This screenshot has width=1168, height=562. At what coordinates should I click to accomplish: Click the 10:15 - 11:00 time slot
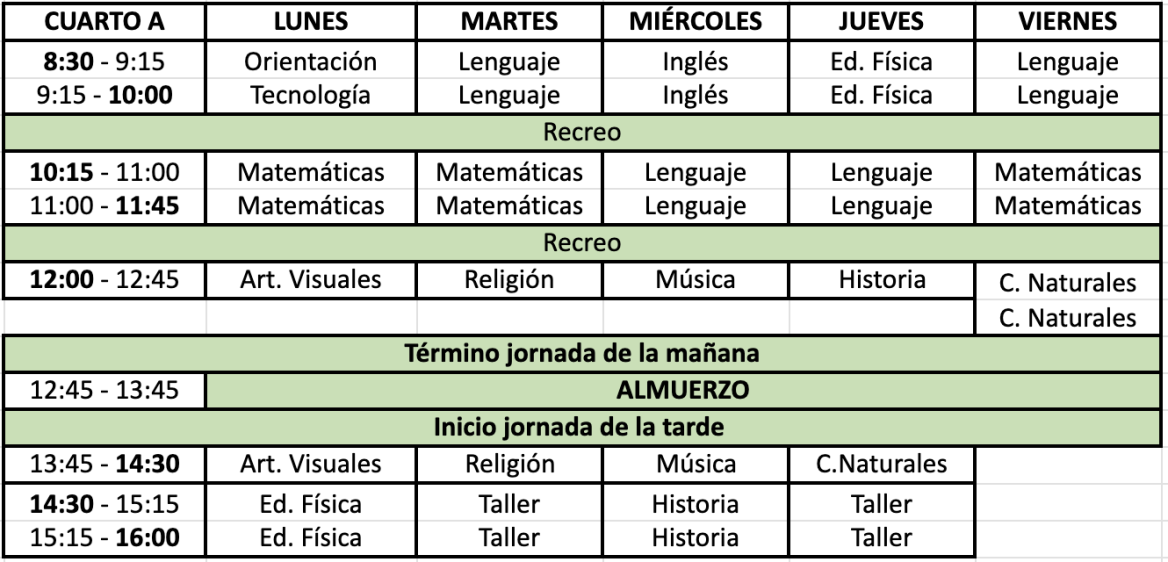click(x=104, y=172)
